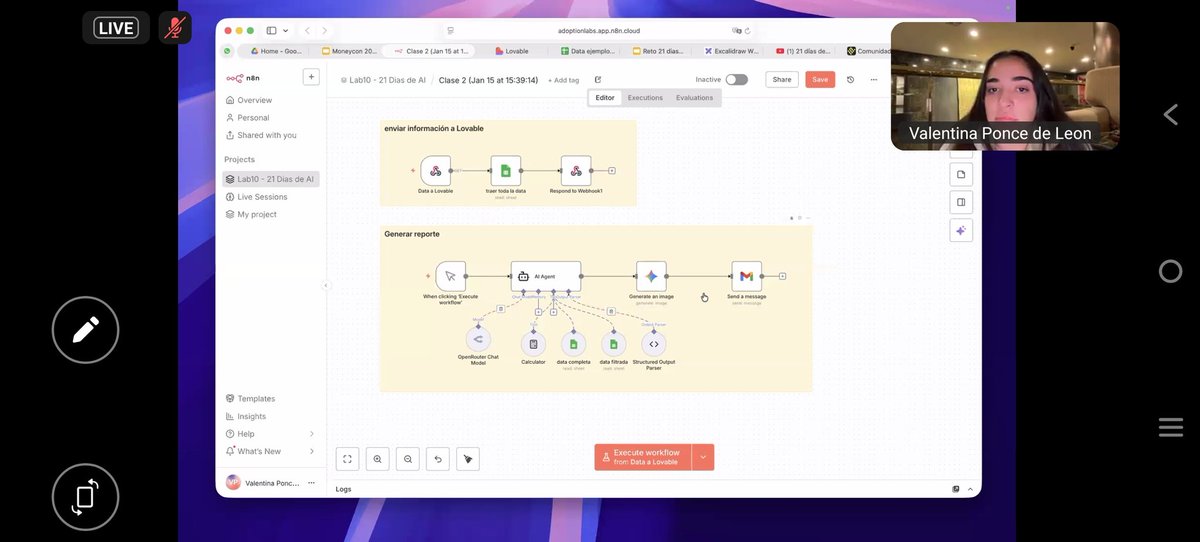Open the AI Agent node
Image resolution: width=1200 pixels, height=542 pixels.
tap(546, 276)
